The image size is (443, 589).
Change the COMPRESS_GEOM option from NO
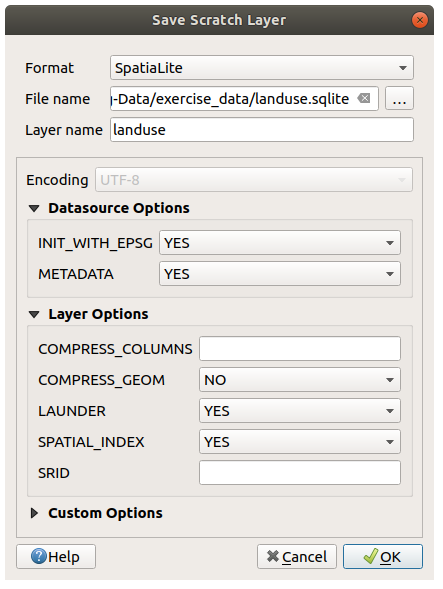point(300,380)
